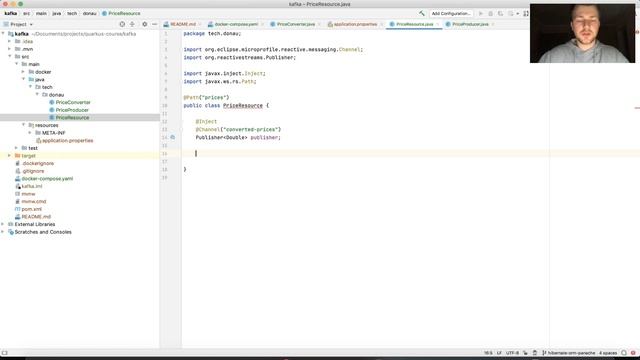Collapse the resources folder
The width and height of the screenshot is (640, 360).
pos(23,125)
